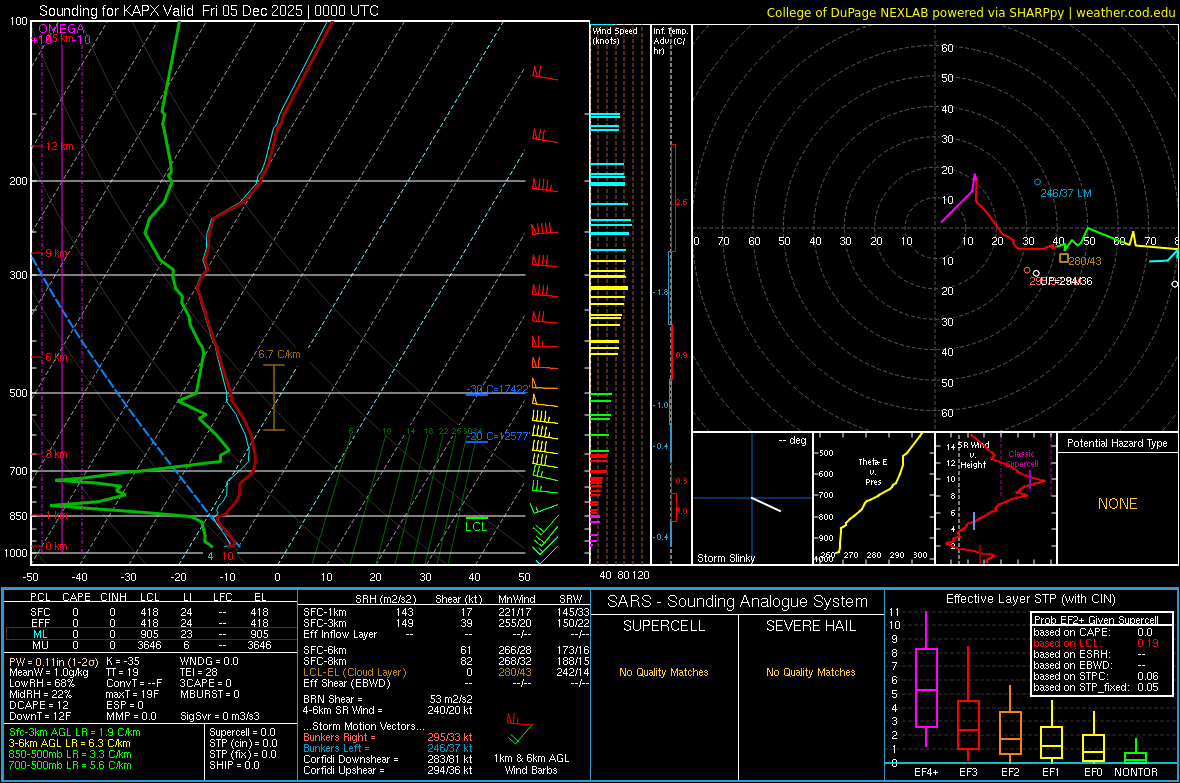Click the white storm slinky line graphic
The width and height of the screenshot is (1180, 783).
pyautogui.click(x=766, y=504)
